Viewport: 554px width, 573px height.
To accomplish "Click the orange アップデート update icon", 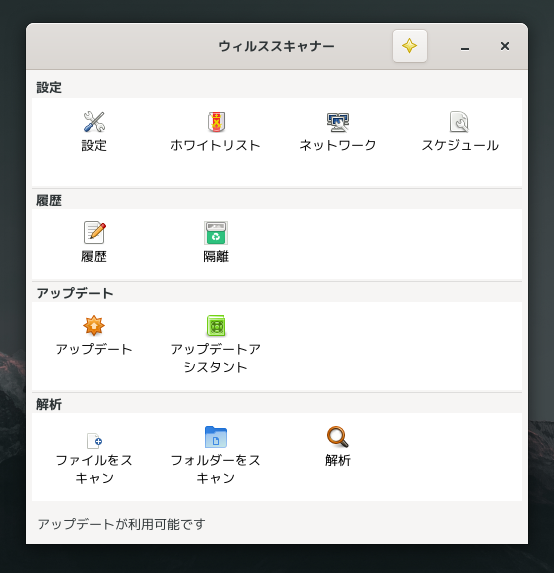I will pyautogui.click(x=94, y=325).
